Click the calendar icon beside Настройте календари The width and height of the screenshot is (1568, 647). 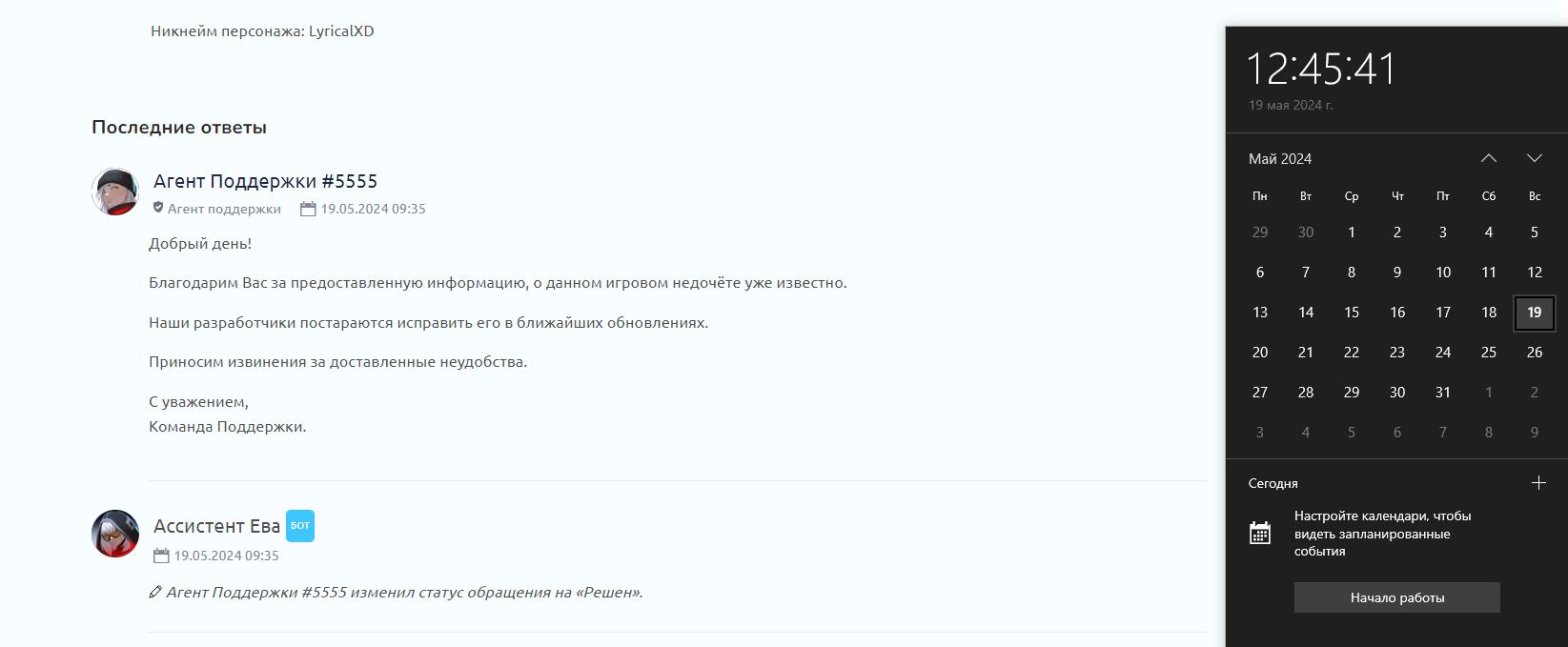(1260, 533)
